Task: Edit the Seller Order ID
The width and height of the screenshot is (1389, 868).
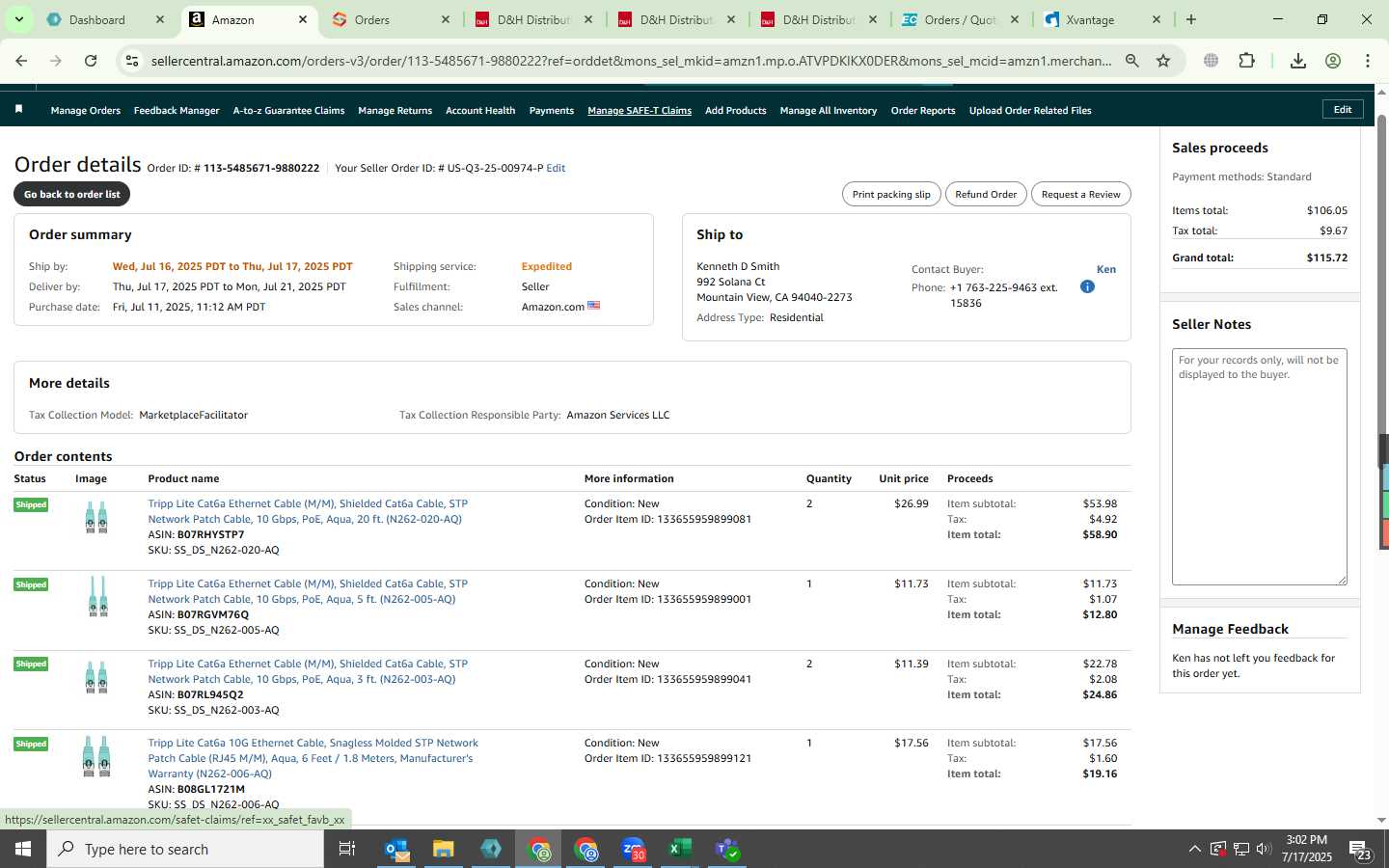Action: [556, 168]
